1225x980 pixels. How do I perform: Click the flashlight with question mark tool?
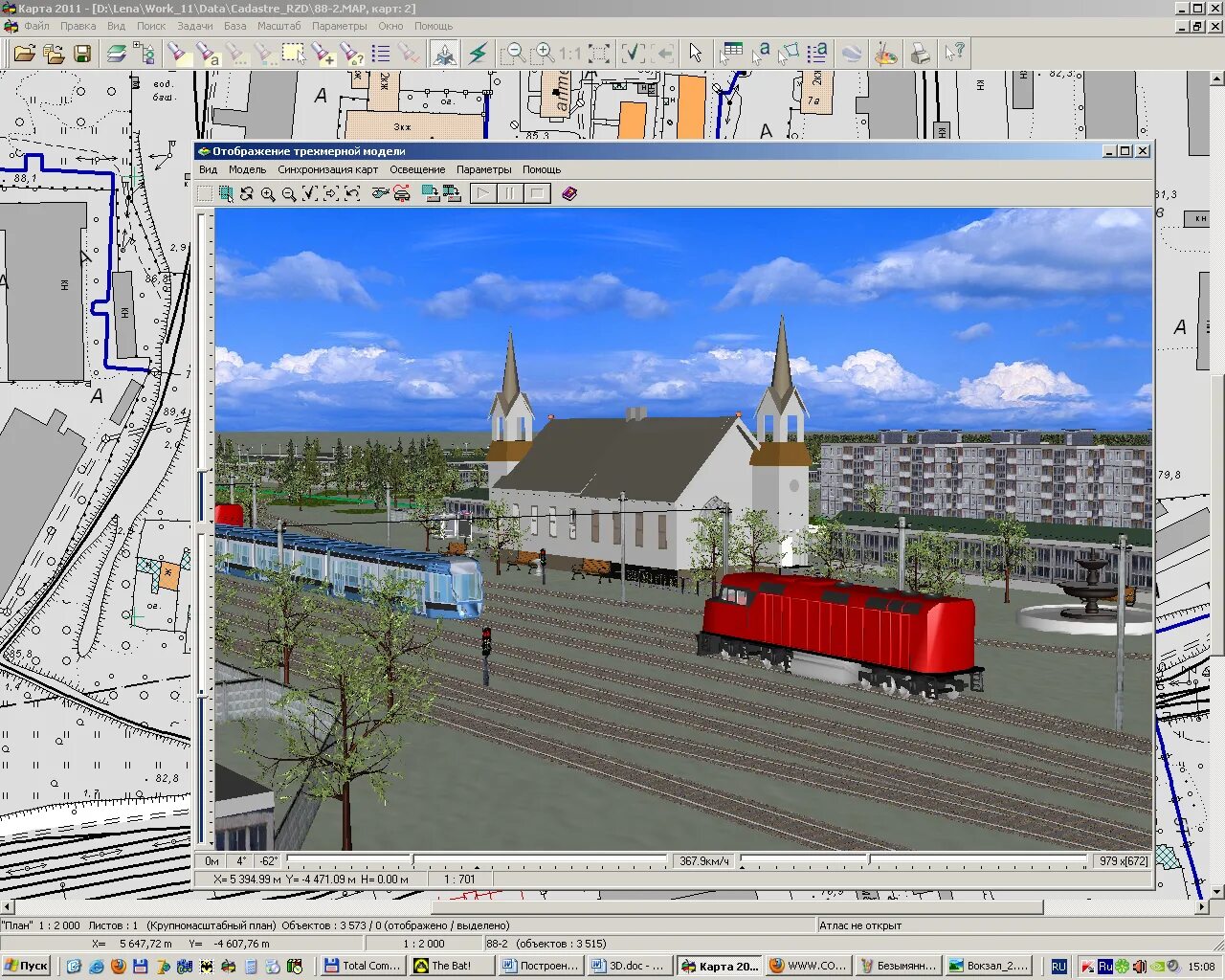(x=351, y=54)
